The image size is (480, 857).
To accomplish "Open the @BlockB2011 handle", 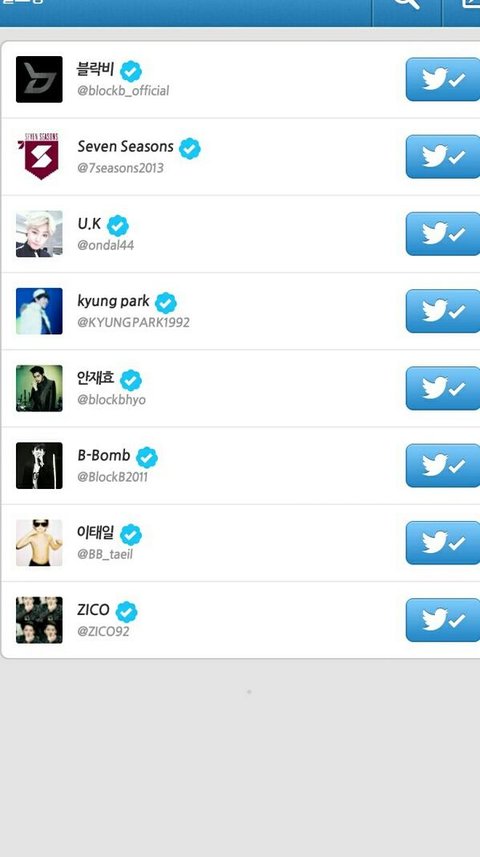I will (x=112, y=477).
